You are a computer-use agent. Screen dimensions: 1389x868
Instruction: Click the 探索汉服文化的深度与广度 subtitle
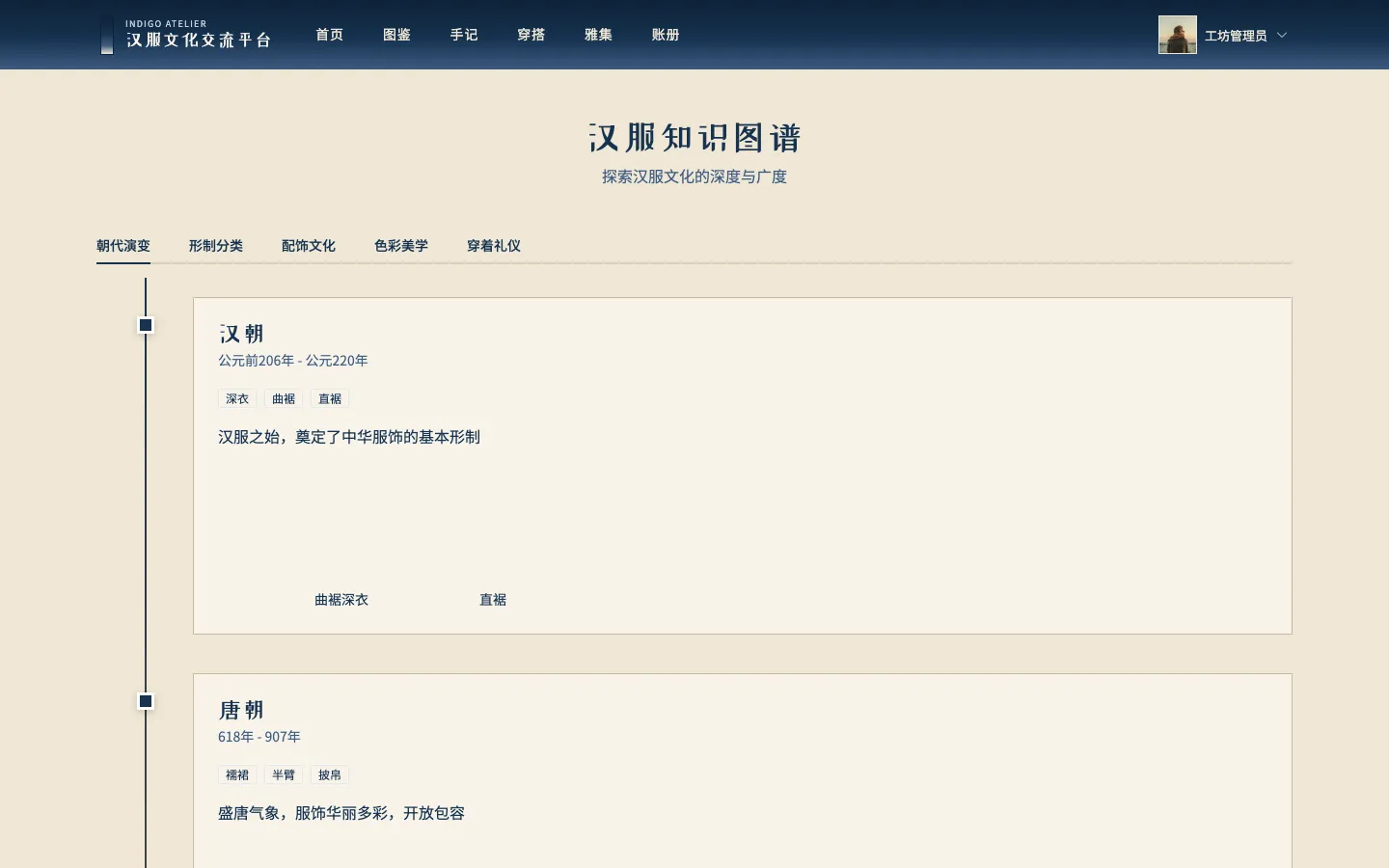coord(694,176)
